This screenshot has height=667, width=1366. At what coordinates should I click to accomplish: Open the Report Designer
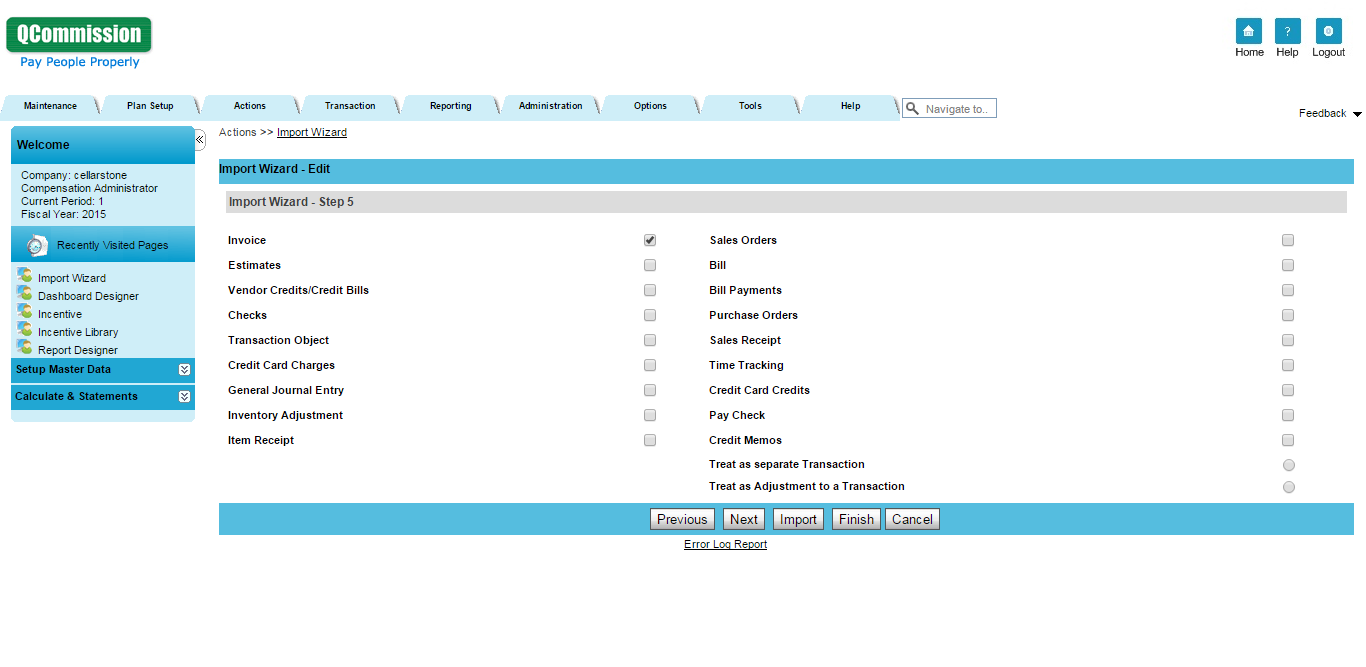(80, 349)
